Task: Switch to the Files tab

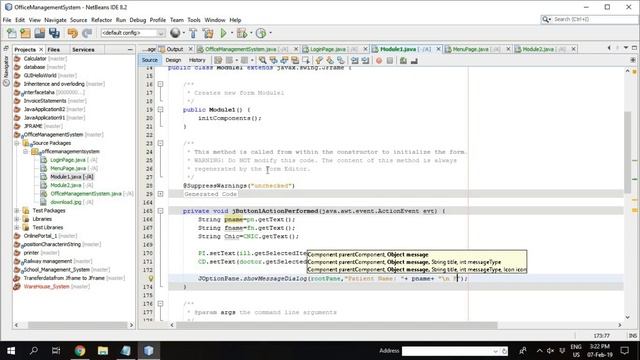Action: (x=53, y=49)
